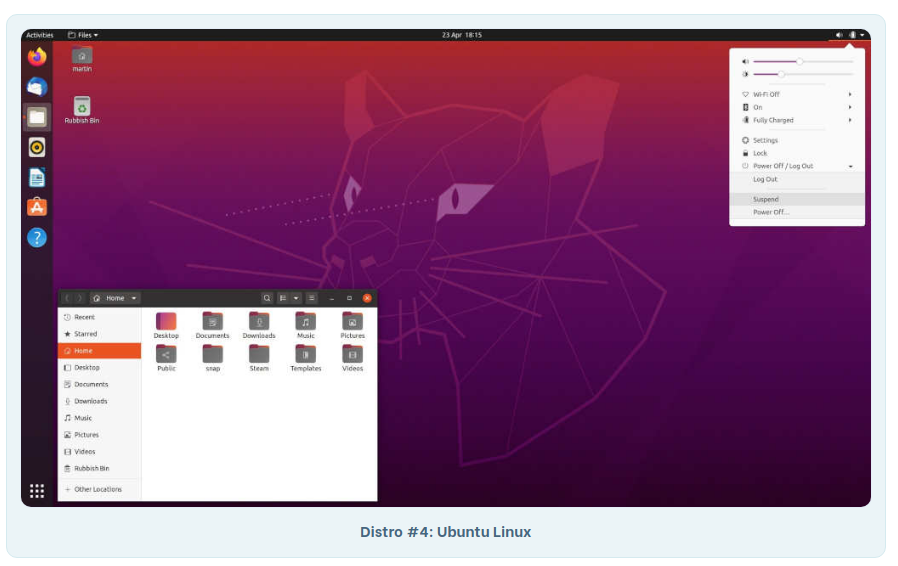Click the system menu arrow in top bar
This screenshot has height=566, width=898.
click(x=862, y=35)
